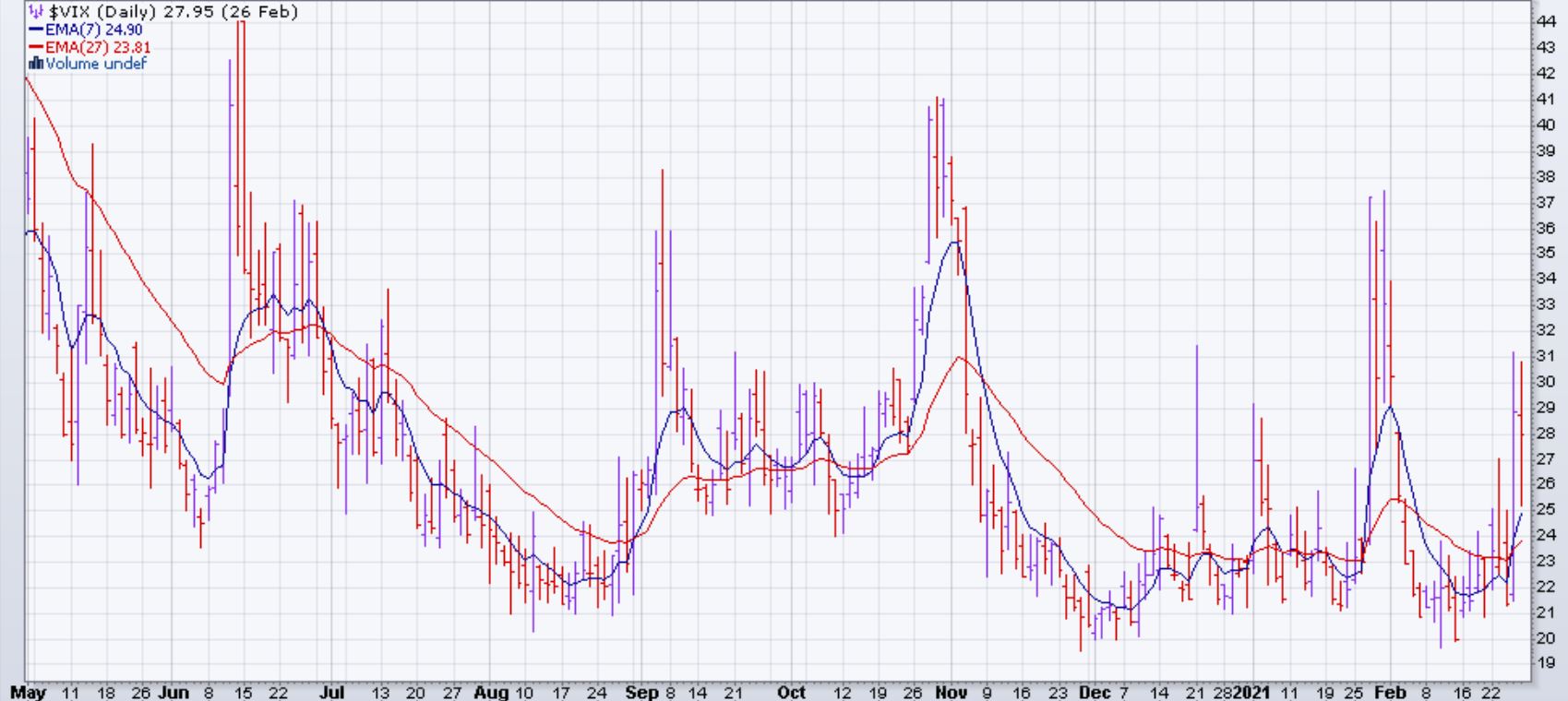
Task: Click the Aug marker on date axis
Action: (490, 692)
